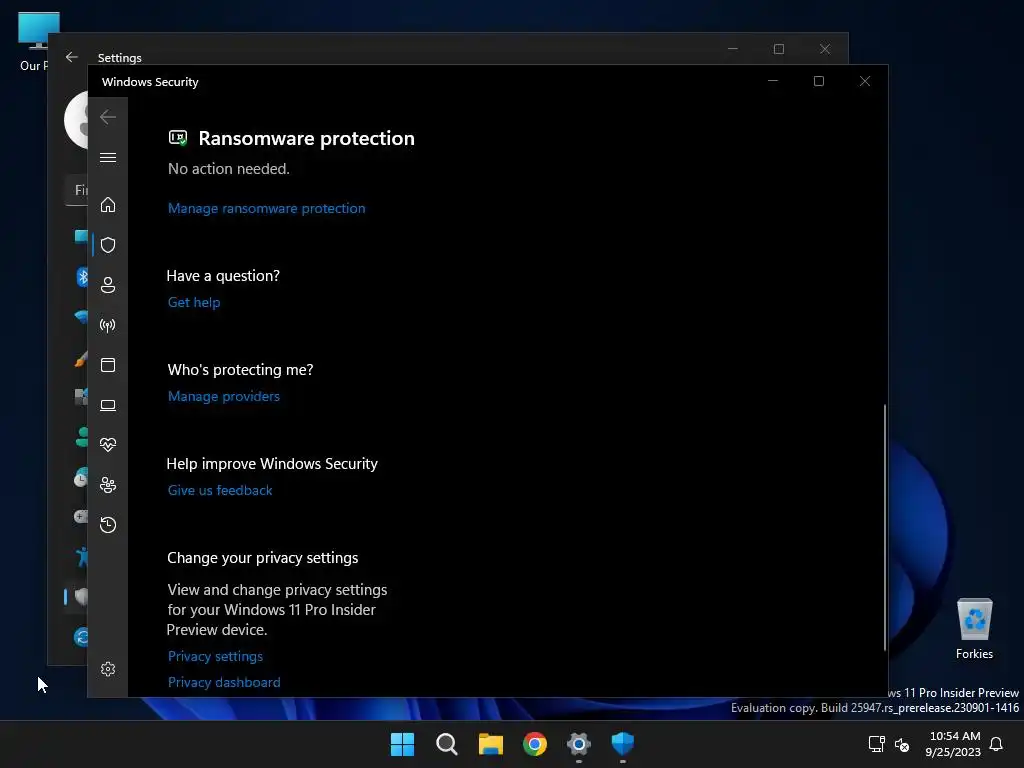Open Device security laptop icon
This screenshot has width=1024, height=768.
108,406
